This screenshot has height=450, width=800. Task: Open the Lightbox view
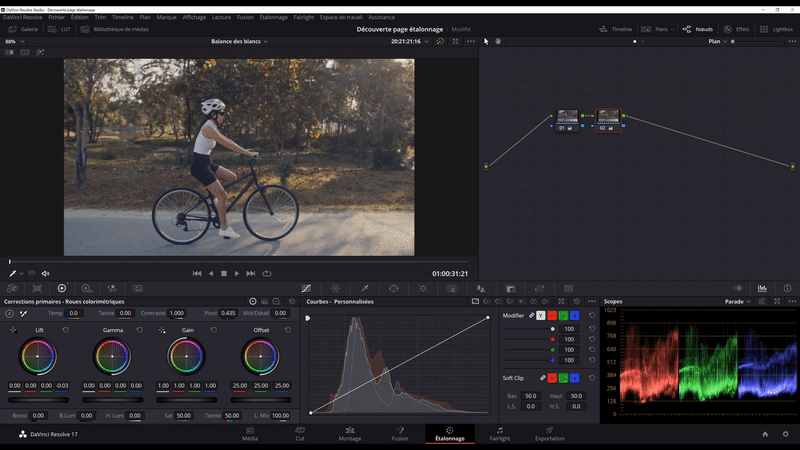(776, 30)
